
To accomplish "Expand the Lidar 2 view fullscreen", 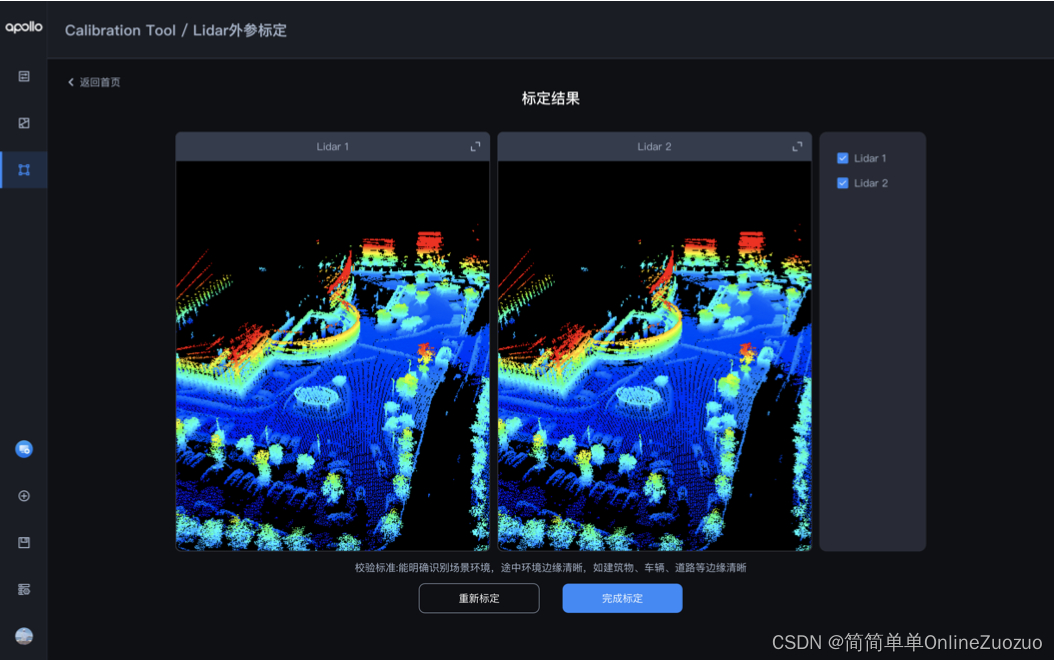I will point(798,146).
